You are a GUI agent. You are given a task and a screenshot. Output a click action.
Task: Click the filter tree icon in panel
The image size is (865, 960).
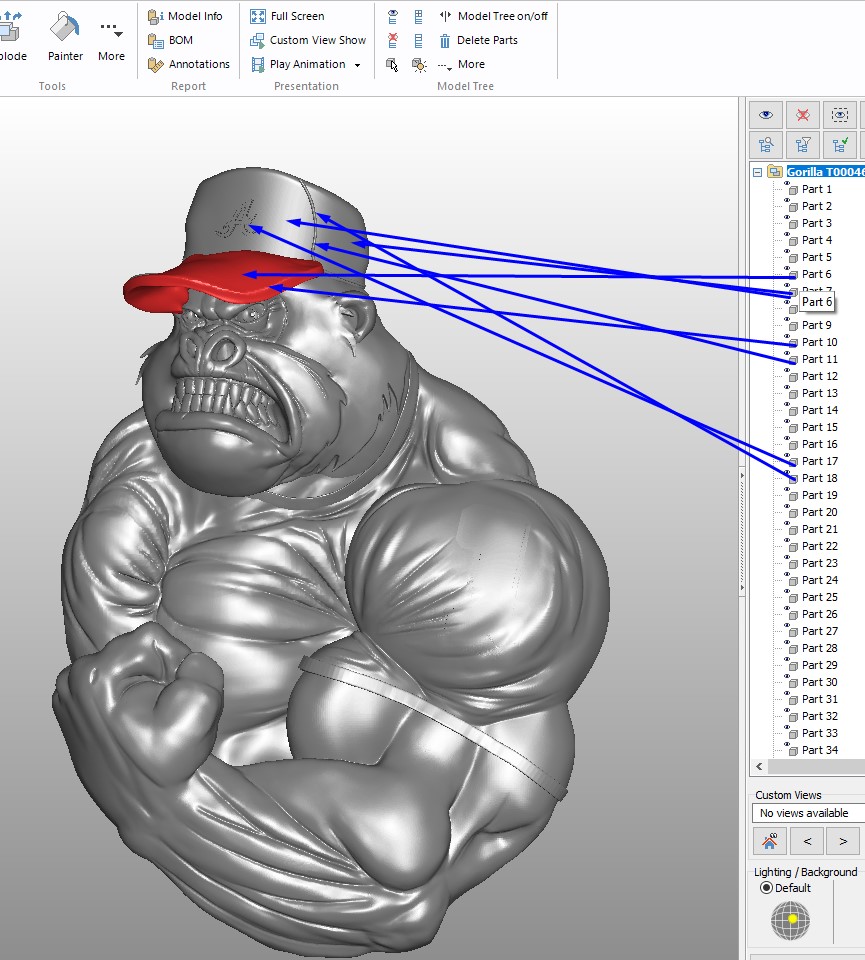803,144
